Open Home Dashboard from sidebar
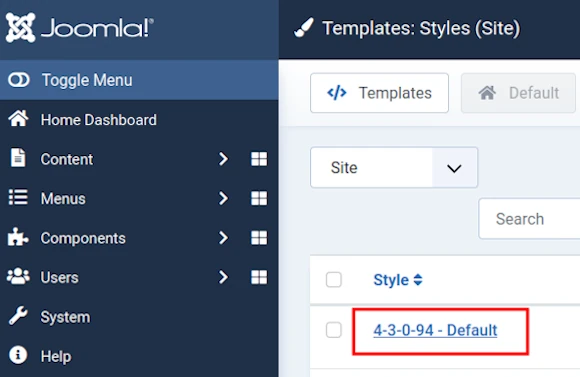 tap(98, 120)
